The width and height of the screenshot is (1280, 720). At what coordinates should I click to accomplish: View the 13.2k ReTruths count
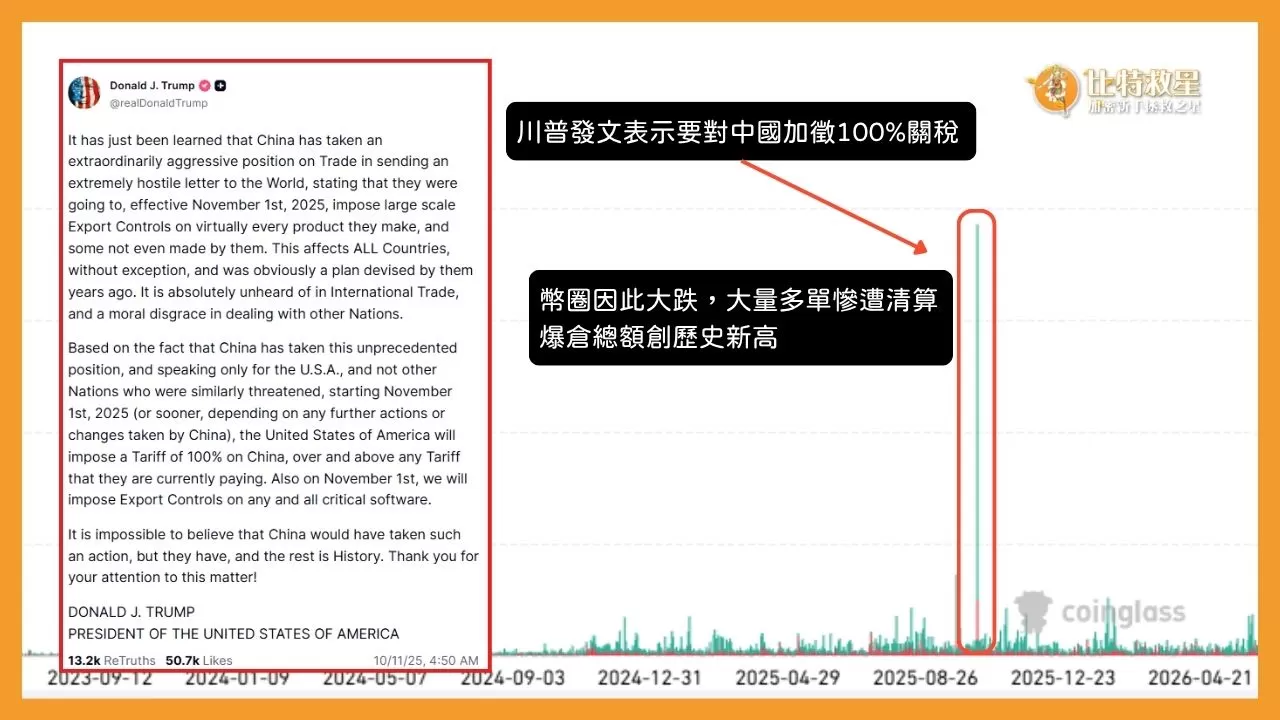pos(112,660)
